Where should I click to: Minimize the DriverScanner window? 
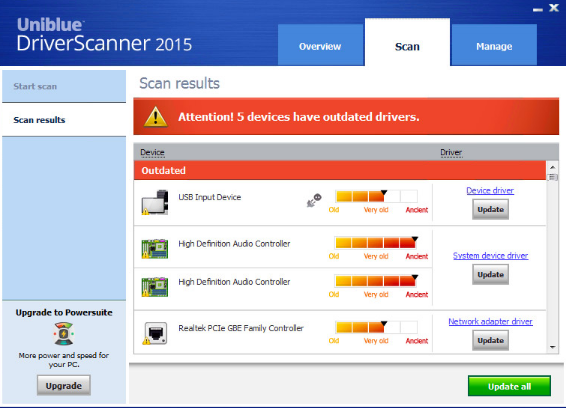coord(538,10)
